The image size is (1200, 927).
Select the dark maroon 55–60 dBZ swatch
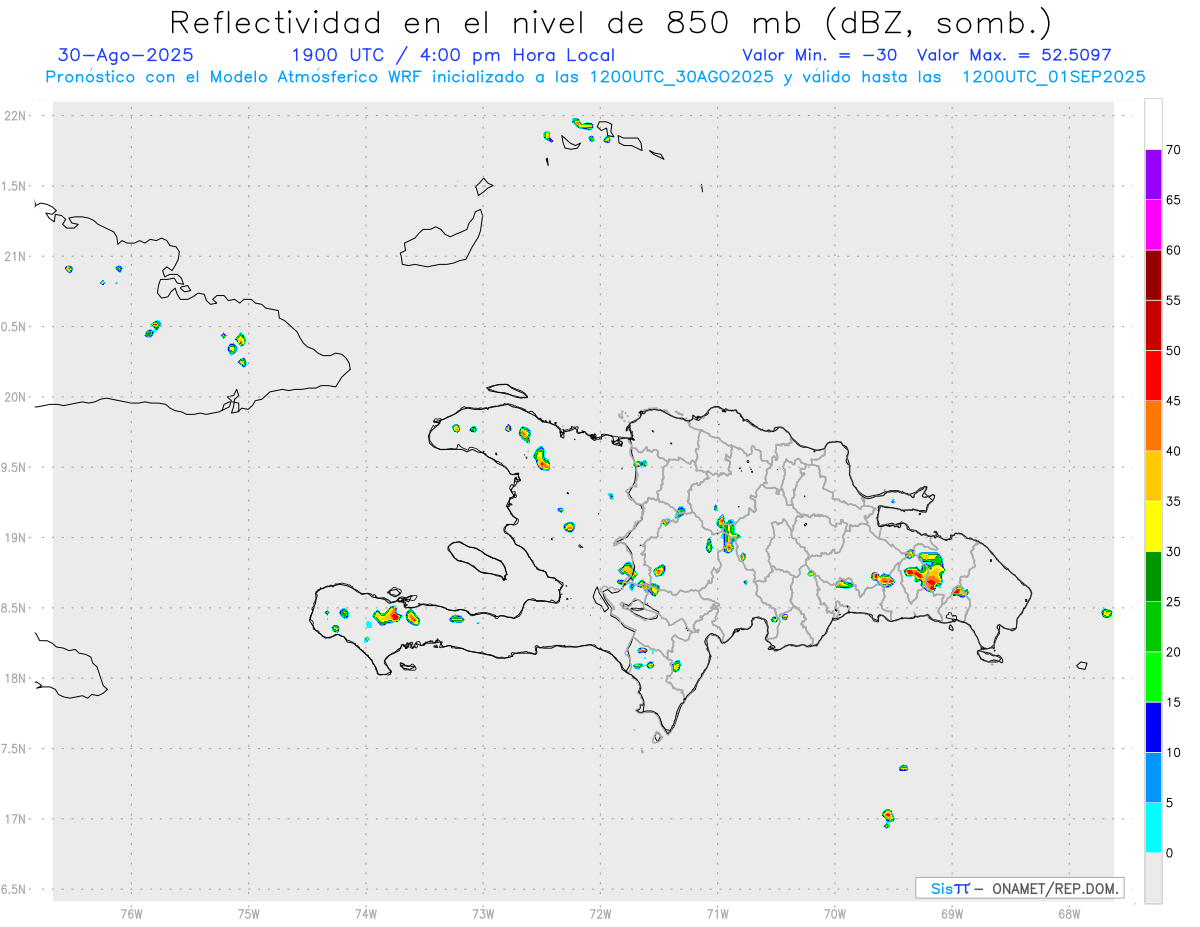[x=1153, y=275]
